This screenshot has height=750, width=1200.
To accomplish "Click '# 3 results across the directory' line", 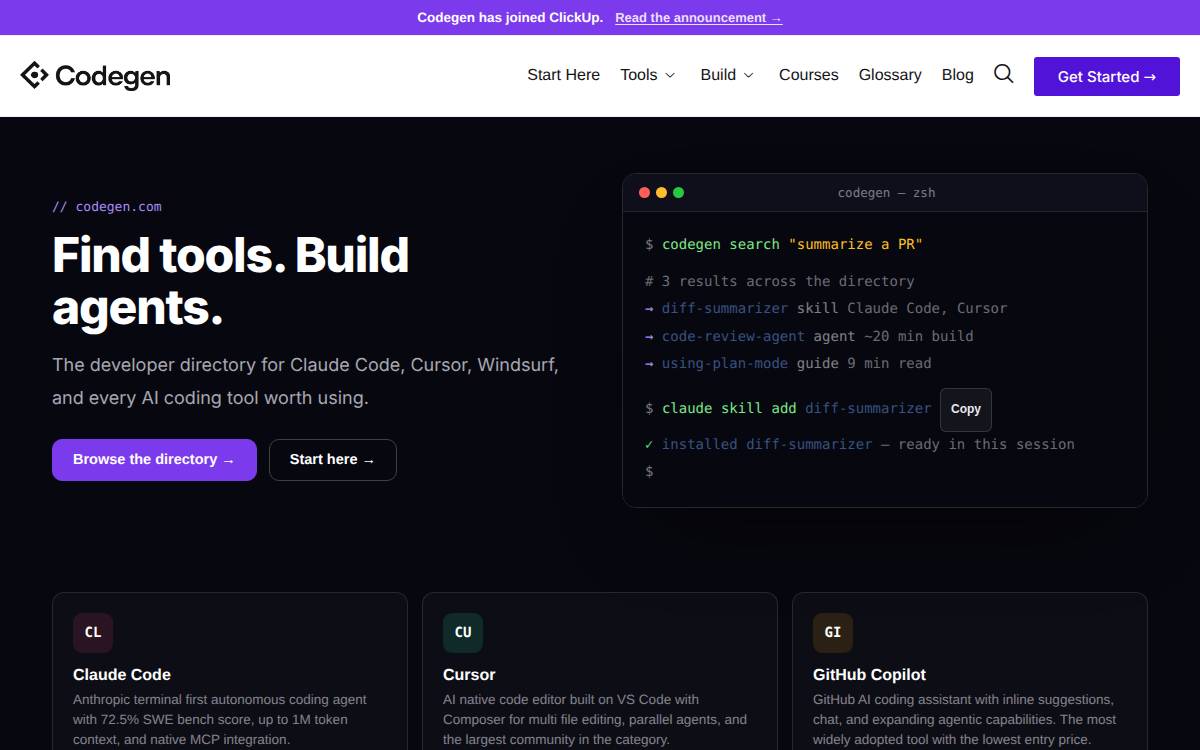I will click(780, 281).
